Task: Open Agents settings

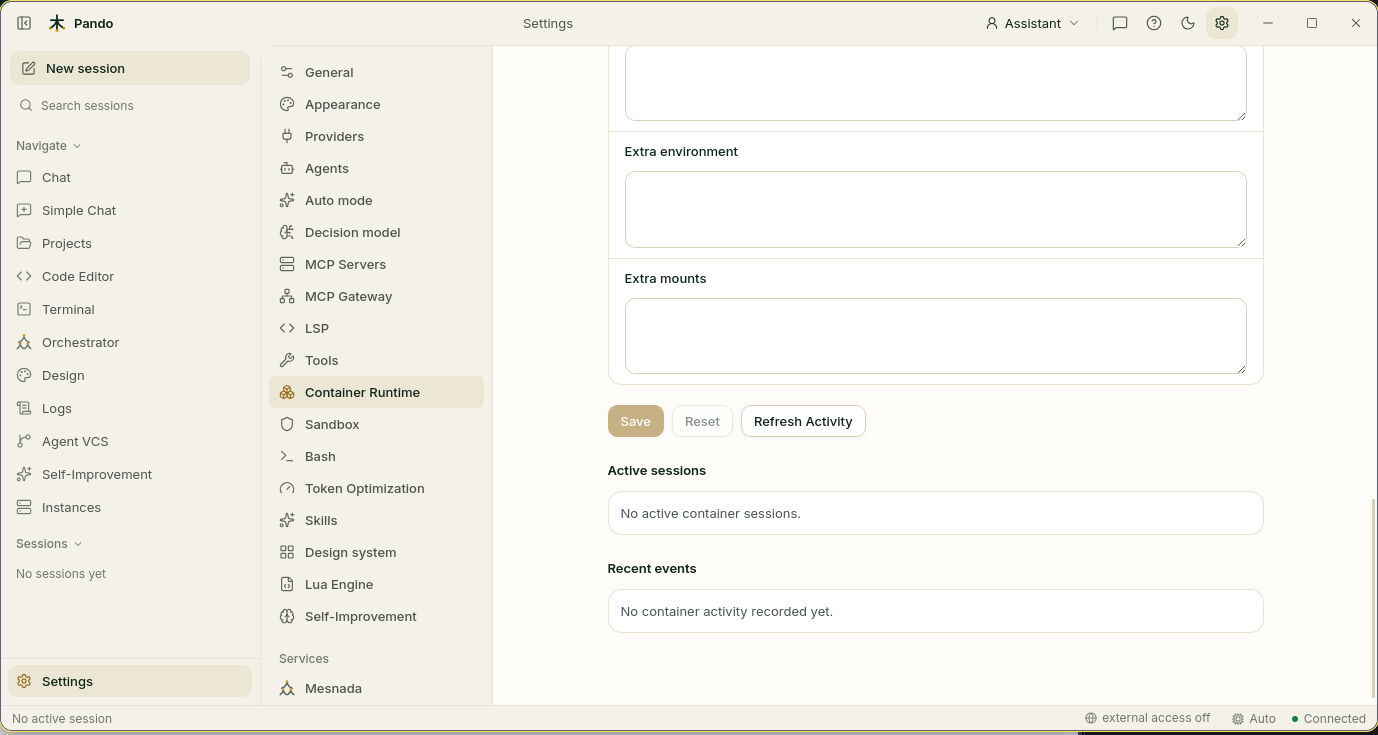Action: (x=376, y=168)
